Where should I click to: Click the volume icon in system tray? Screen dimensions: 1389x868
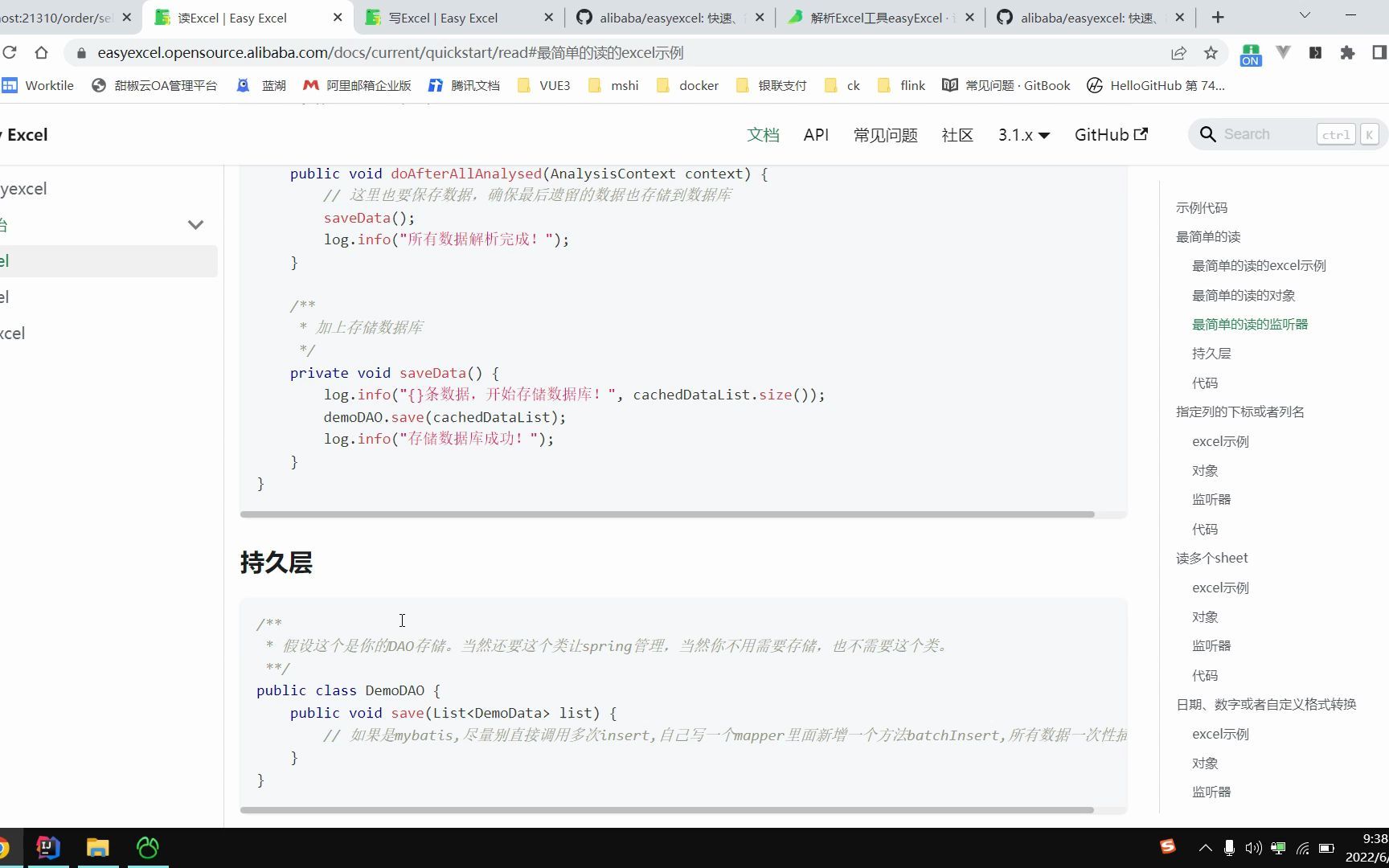1253,847
